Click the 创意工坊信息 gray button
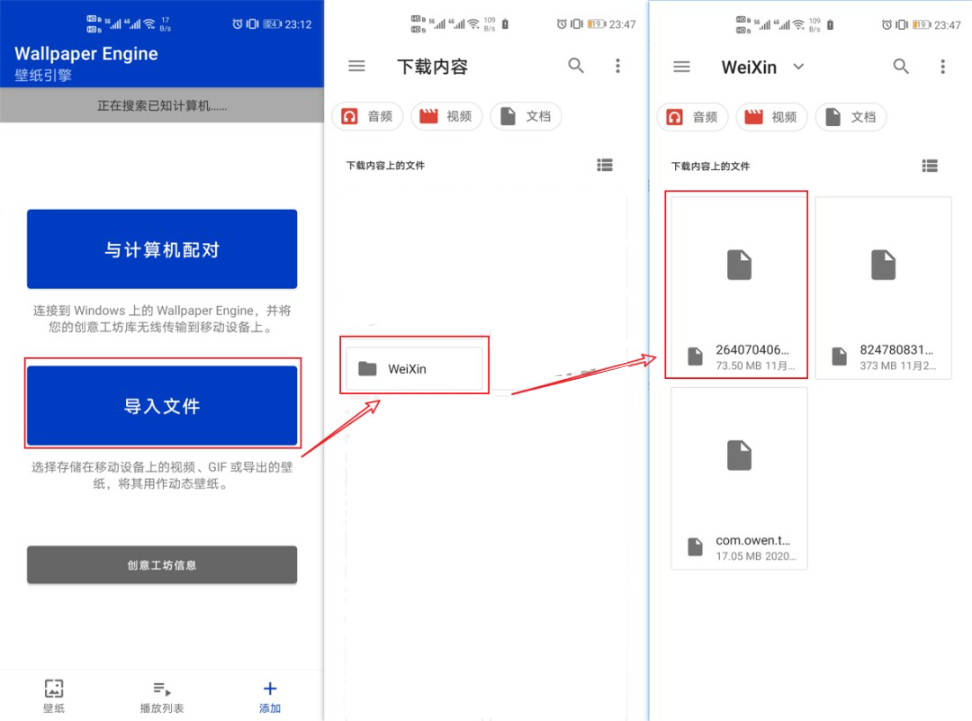 pyautogui.click(x=162, y=565)
